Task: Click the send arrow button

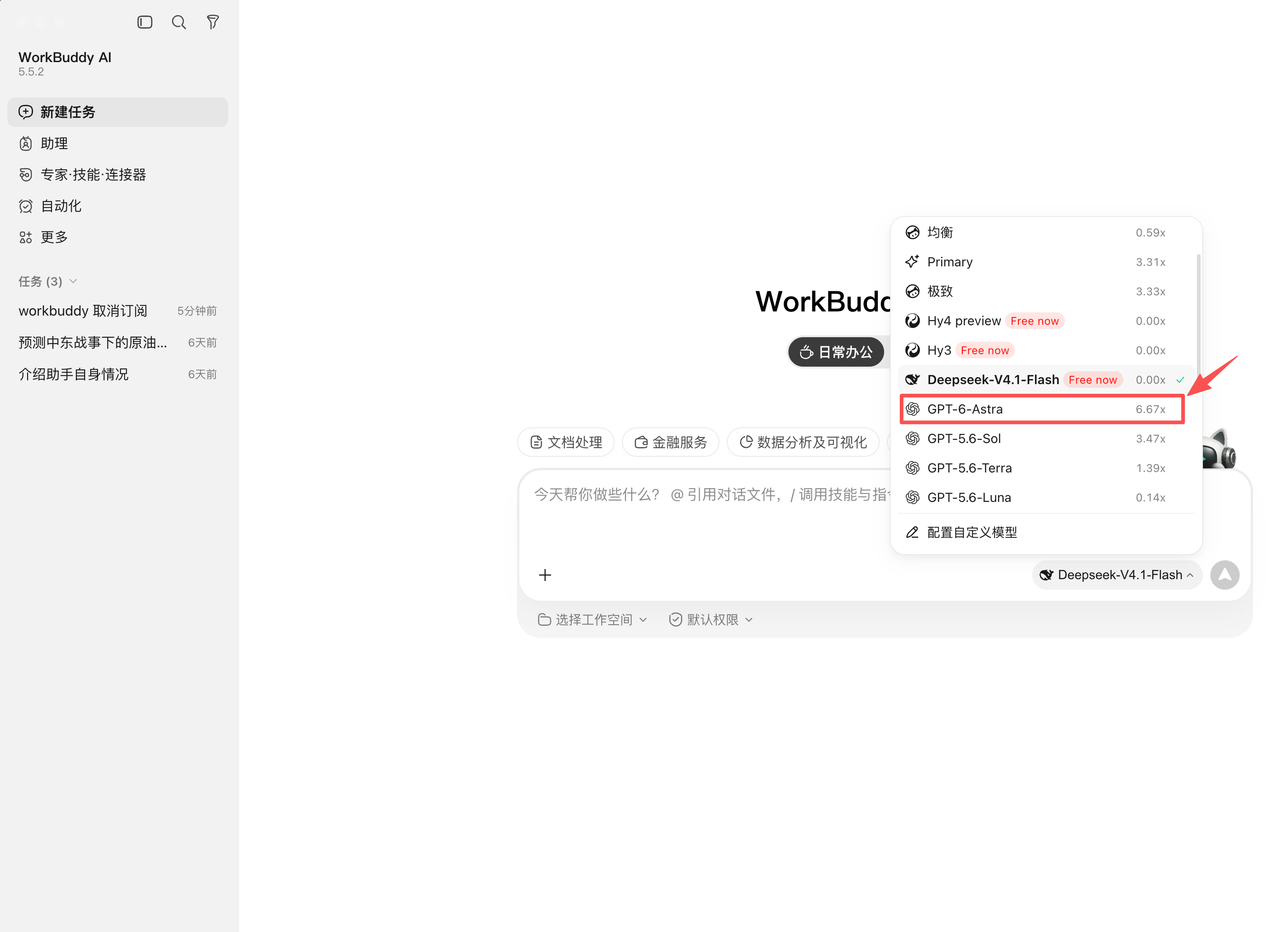Action: point(1225,575)
